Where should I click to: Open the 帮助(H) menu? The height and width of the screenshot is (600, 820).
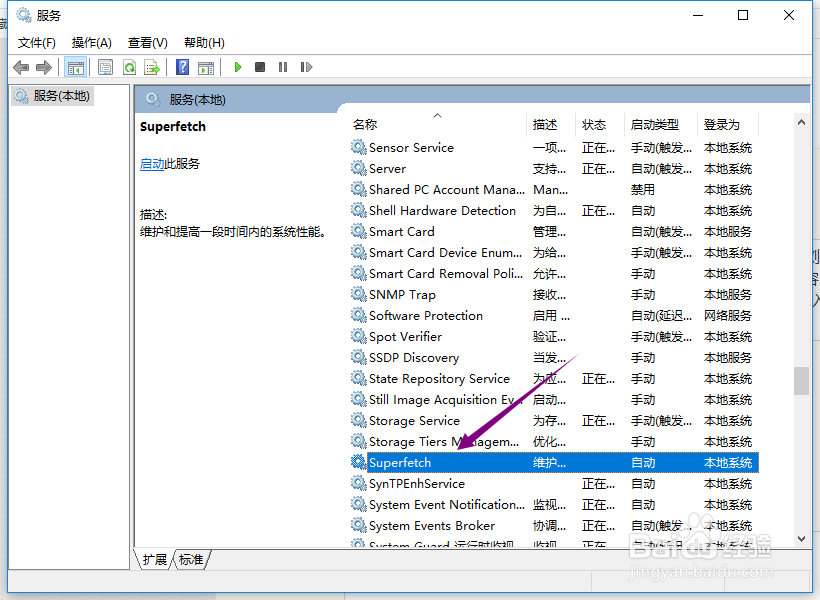tap(204, 43)
